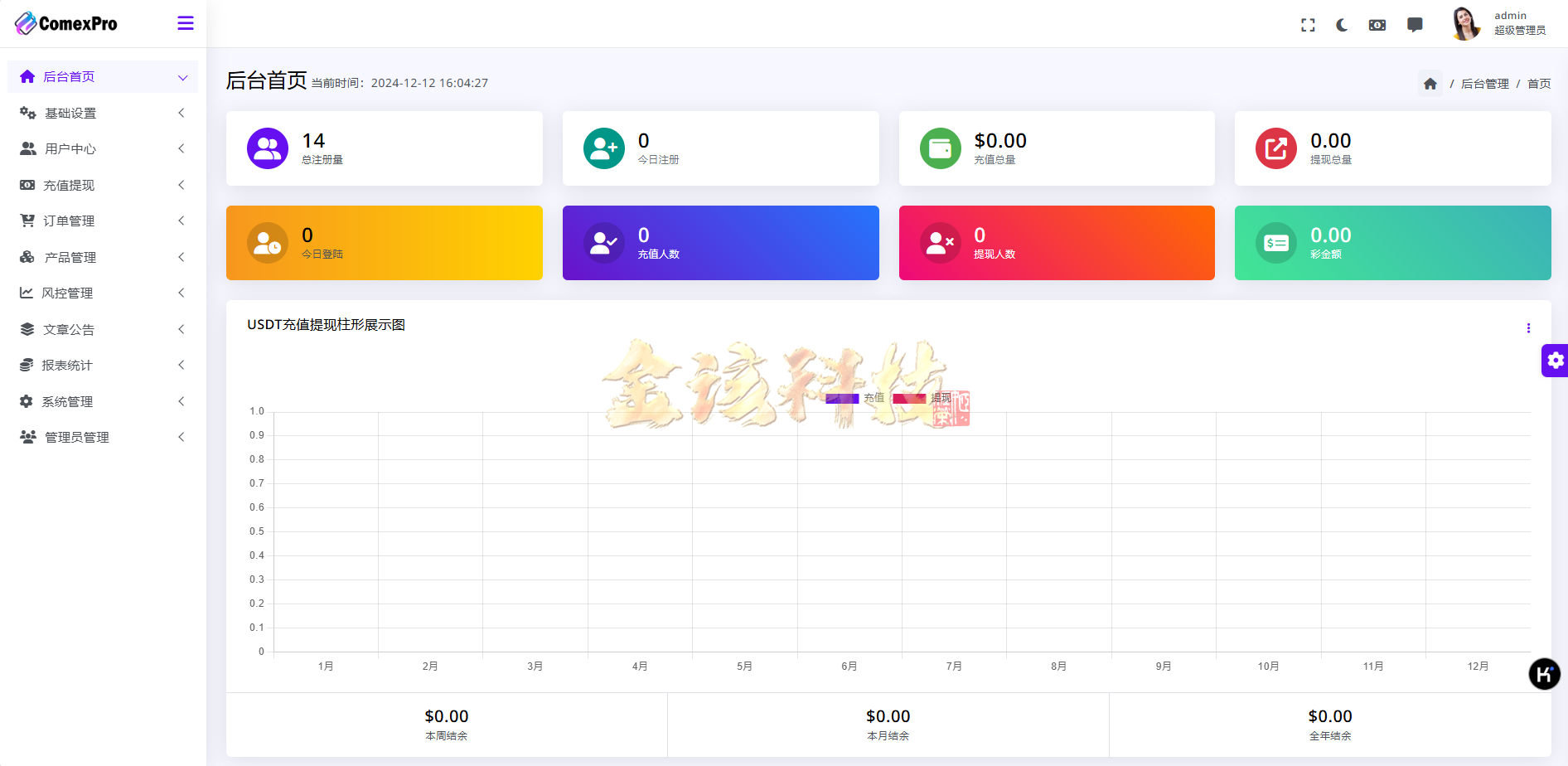
Task: Click the home icon in the breadcrumb
Action: [x=1430, y=83]
